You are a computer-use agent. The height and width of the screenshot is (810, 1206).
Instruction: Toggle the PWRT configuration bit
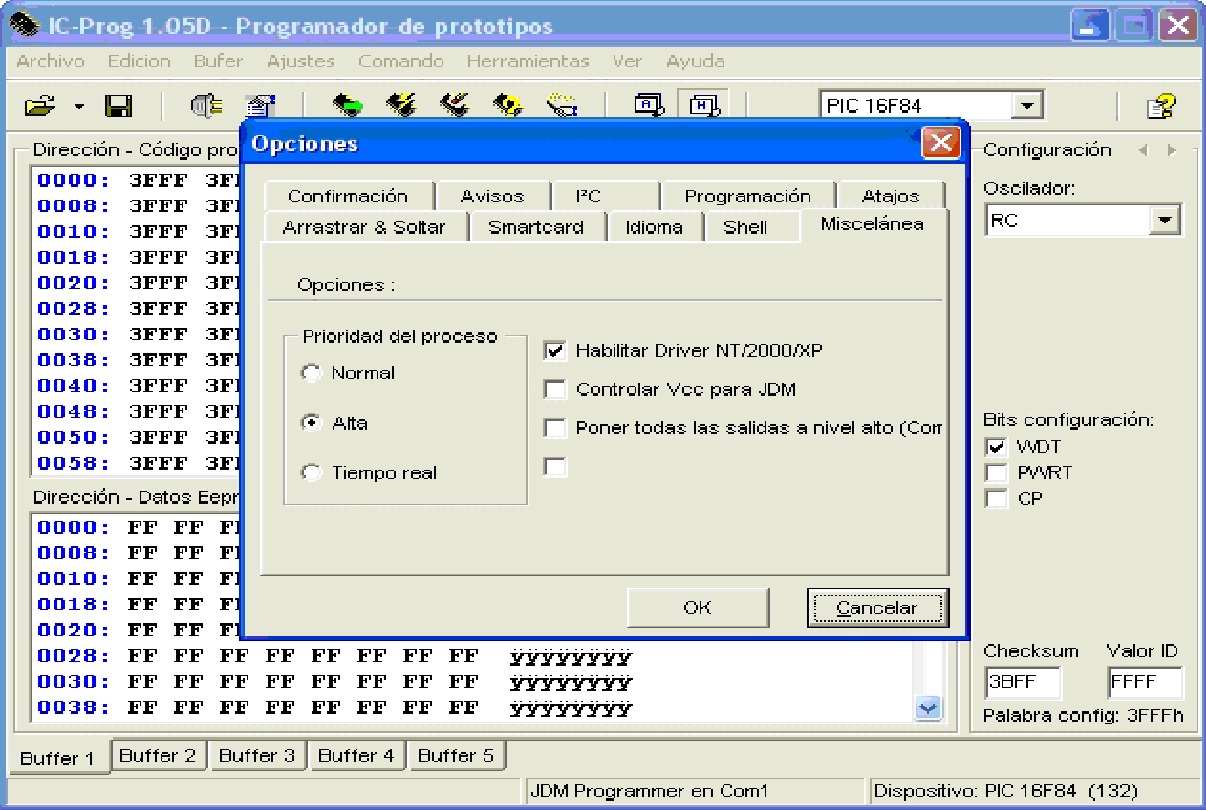click(997, 472)
